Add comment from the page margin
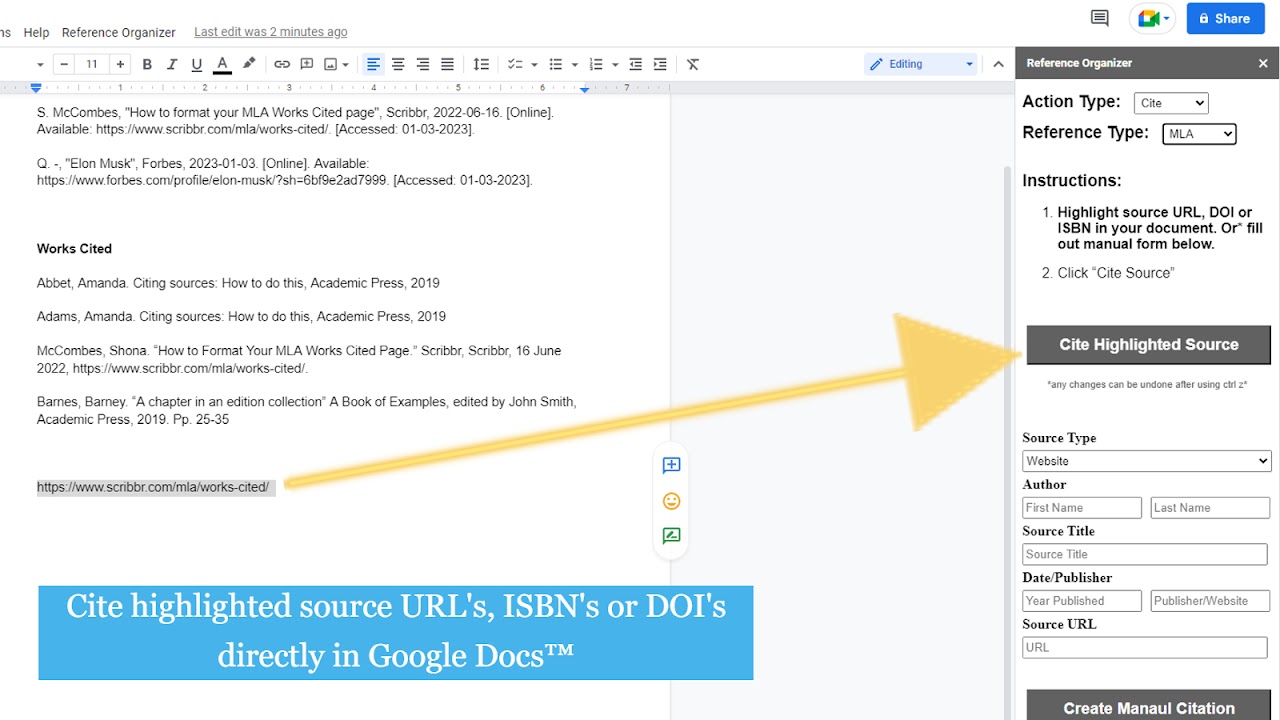The width and height of the screenshot is (1280, 720). (x=672, y=465)
